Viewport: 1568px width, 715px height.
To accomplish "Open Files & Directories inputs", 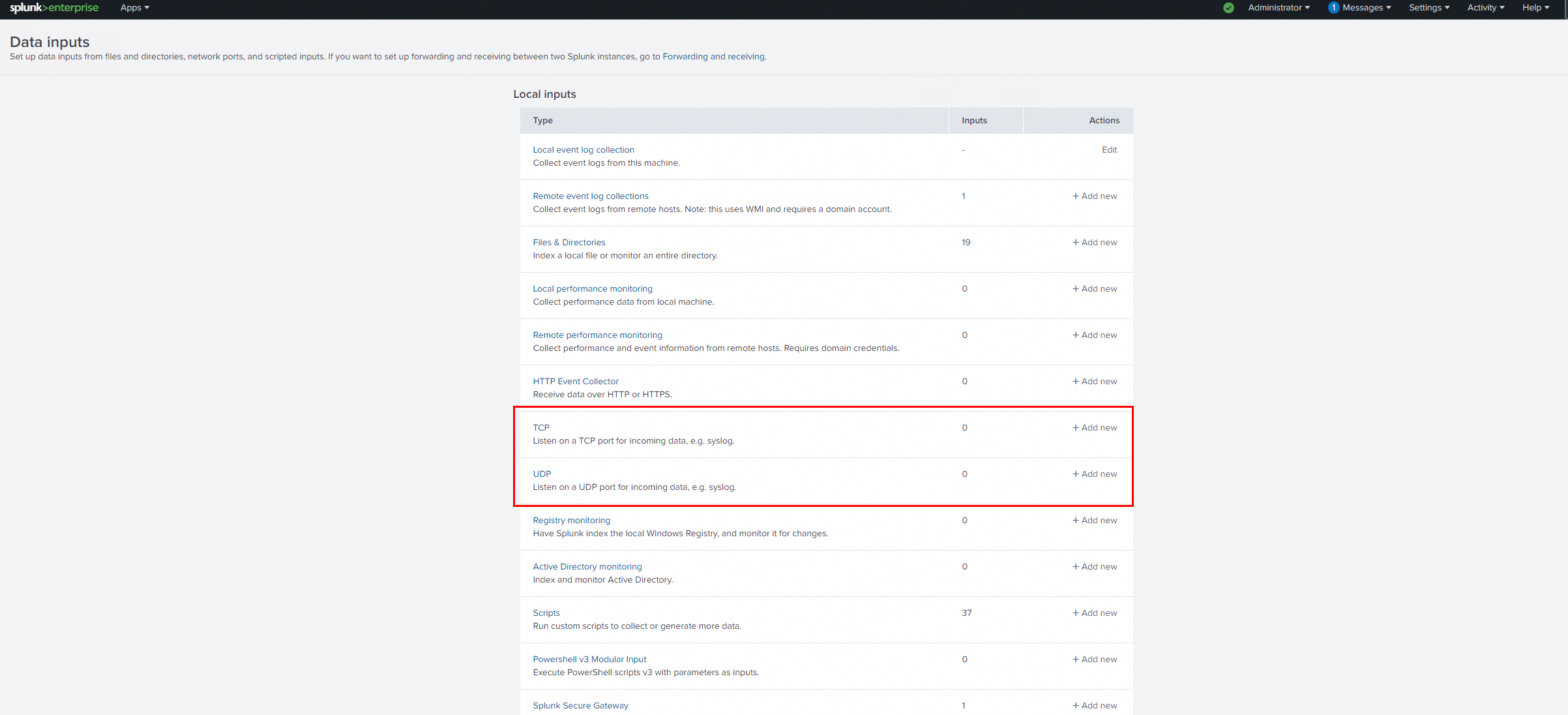I will coord(569,243).
